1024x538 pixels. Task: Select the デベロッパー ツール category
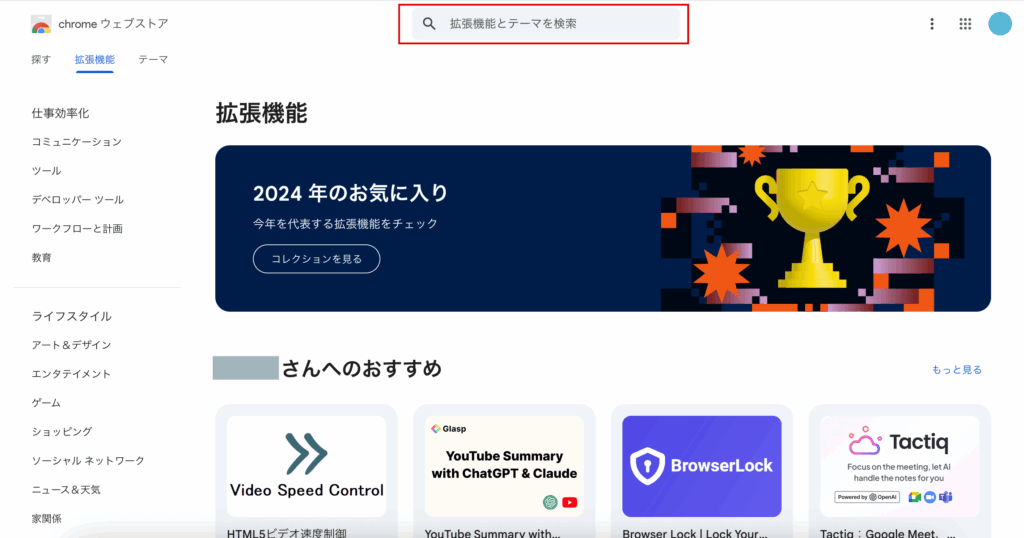click(x=78, y=200)
